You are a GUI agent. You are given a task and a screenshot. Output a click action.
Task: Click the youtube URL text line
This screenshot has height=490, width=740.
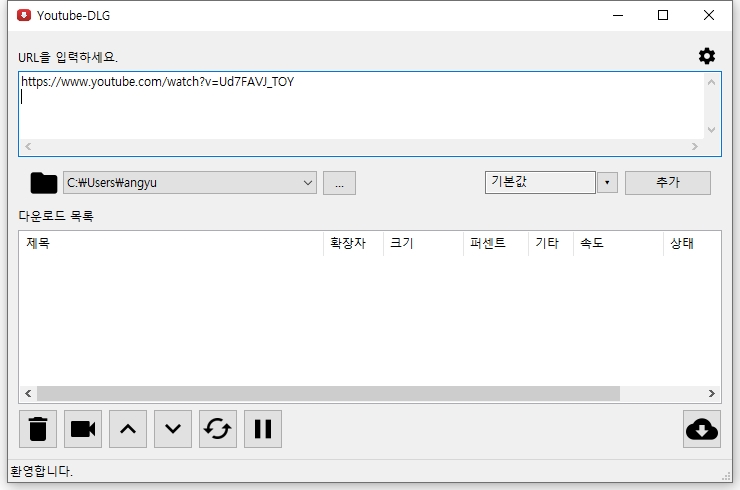158,82
